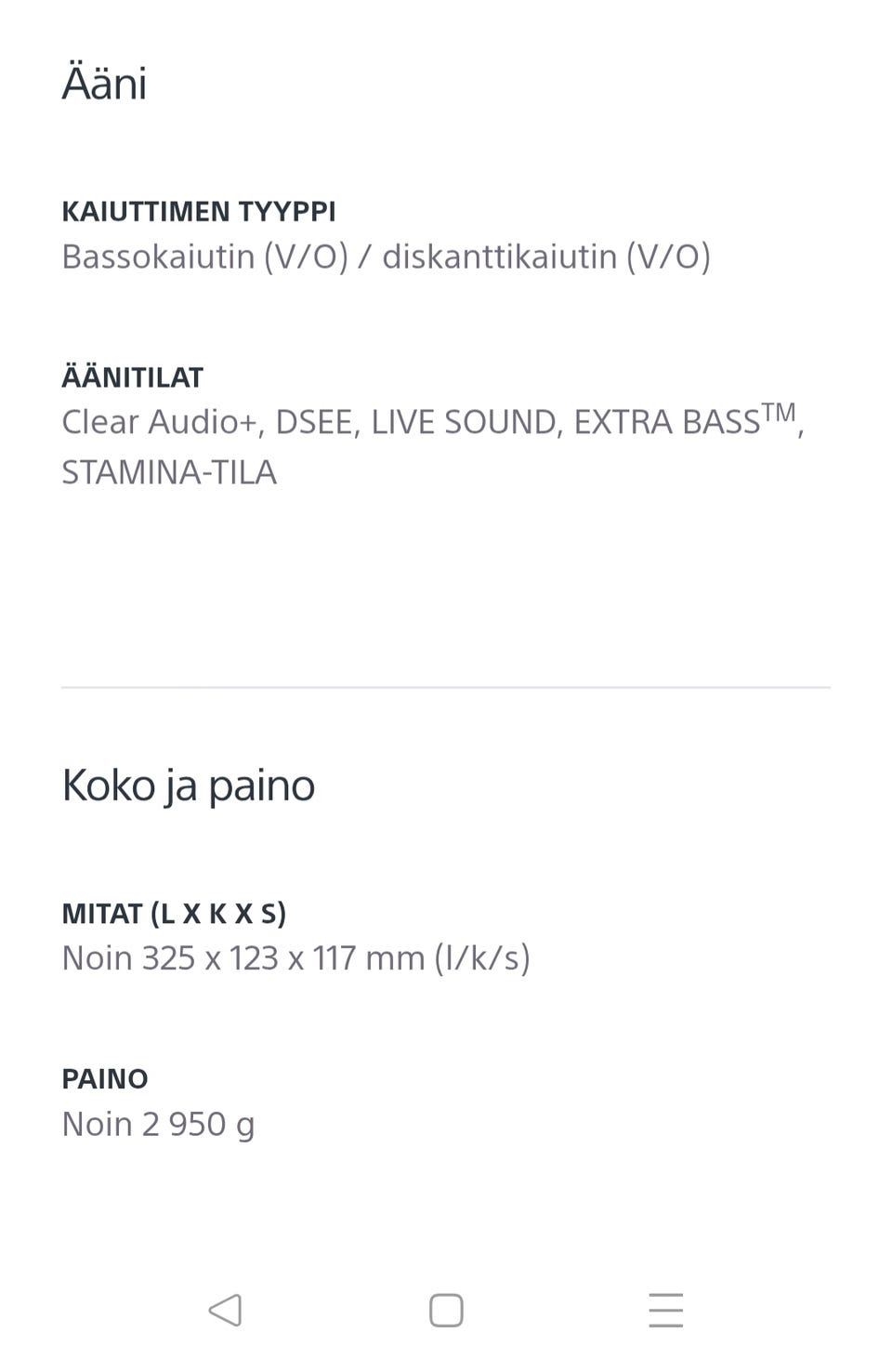Click the diskanttikaiutin (V/O) text
892x1372 pixels.
pos(546,257)
